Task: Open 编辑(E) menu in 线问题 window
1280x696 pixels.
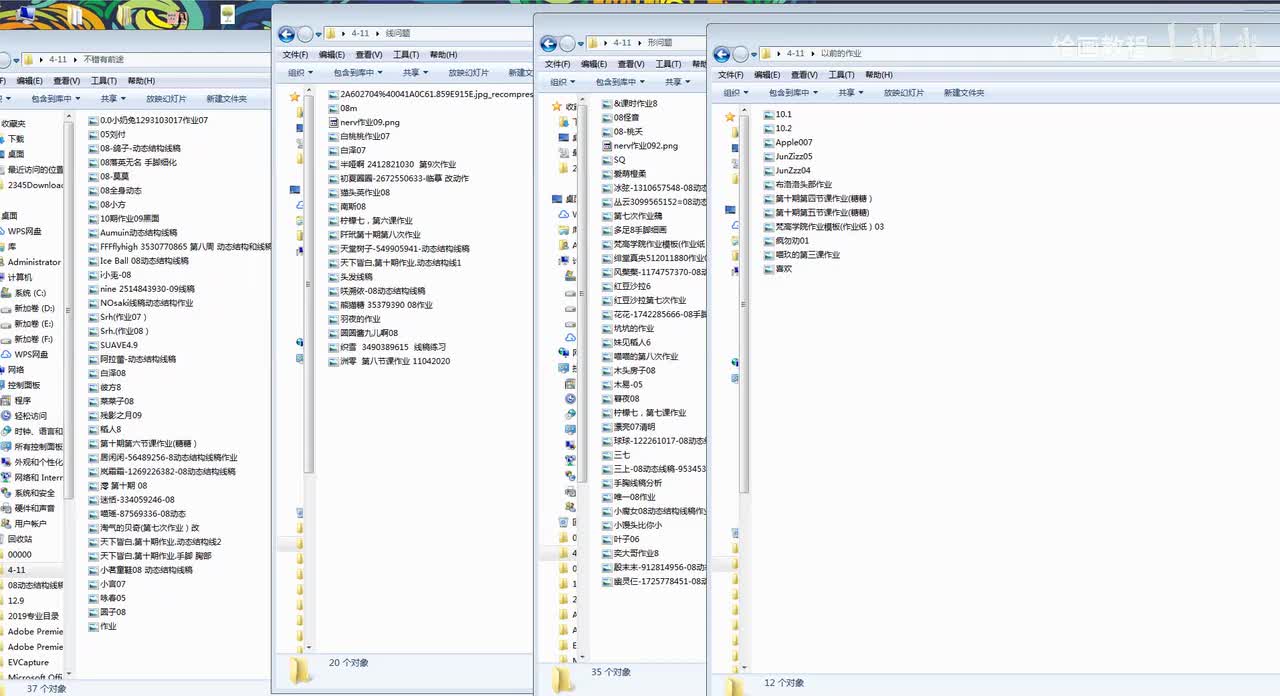Action: 332,55
